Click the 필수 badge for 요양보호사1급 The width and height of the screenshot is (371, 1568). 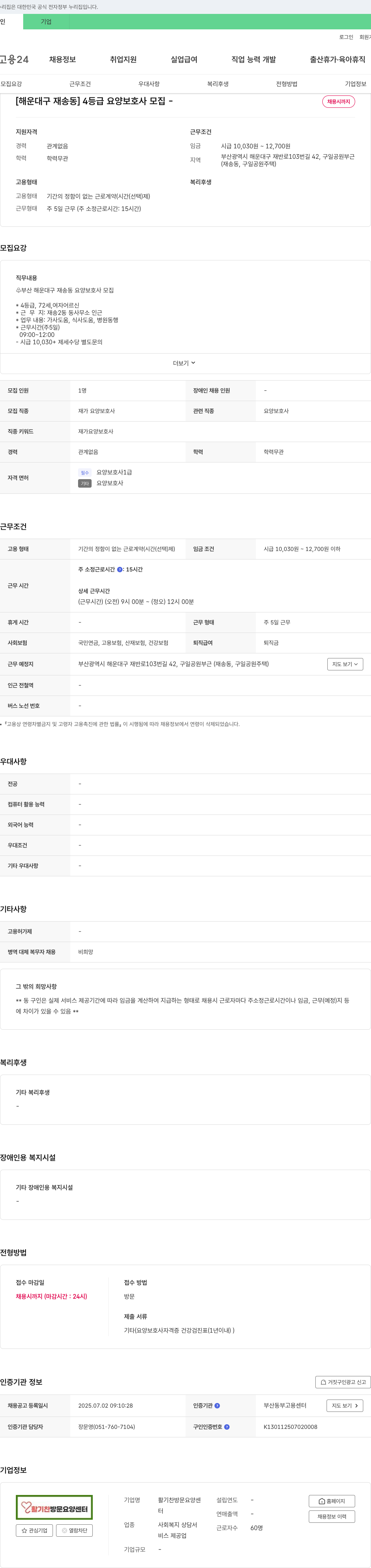pyautogui.click(x=85, y=472)
